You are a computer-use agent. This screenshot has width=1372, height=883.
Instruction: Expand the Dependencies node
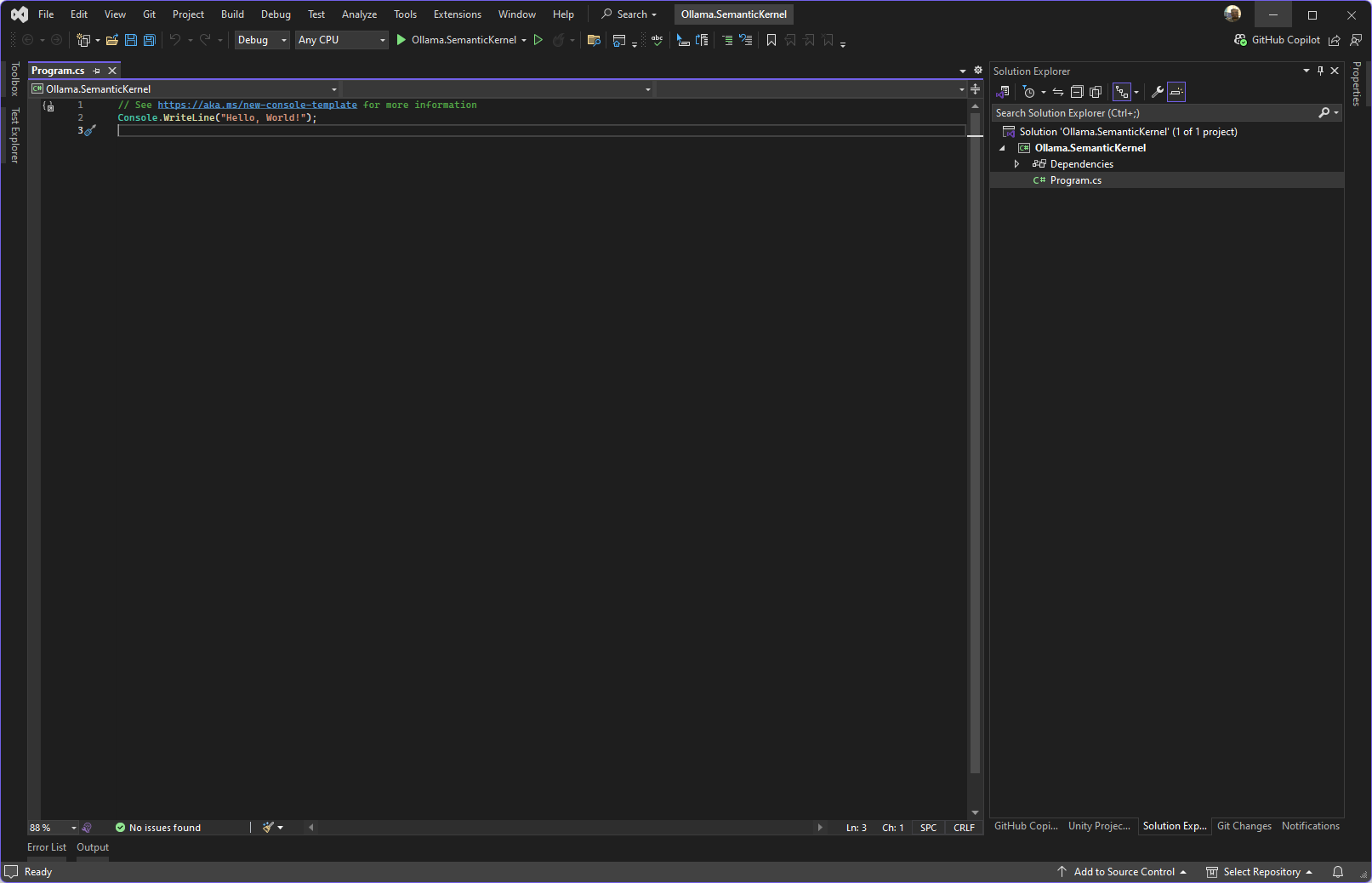[x=1016, y=164]
